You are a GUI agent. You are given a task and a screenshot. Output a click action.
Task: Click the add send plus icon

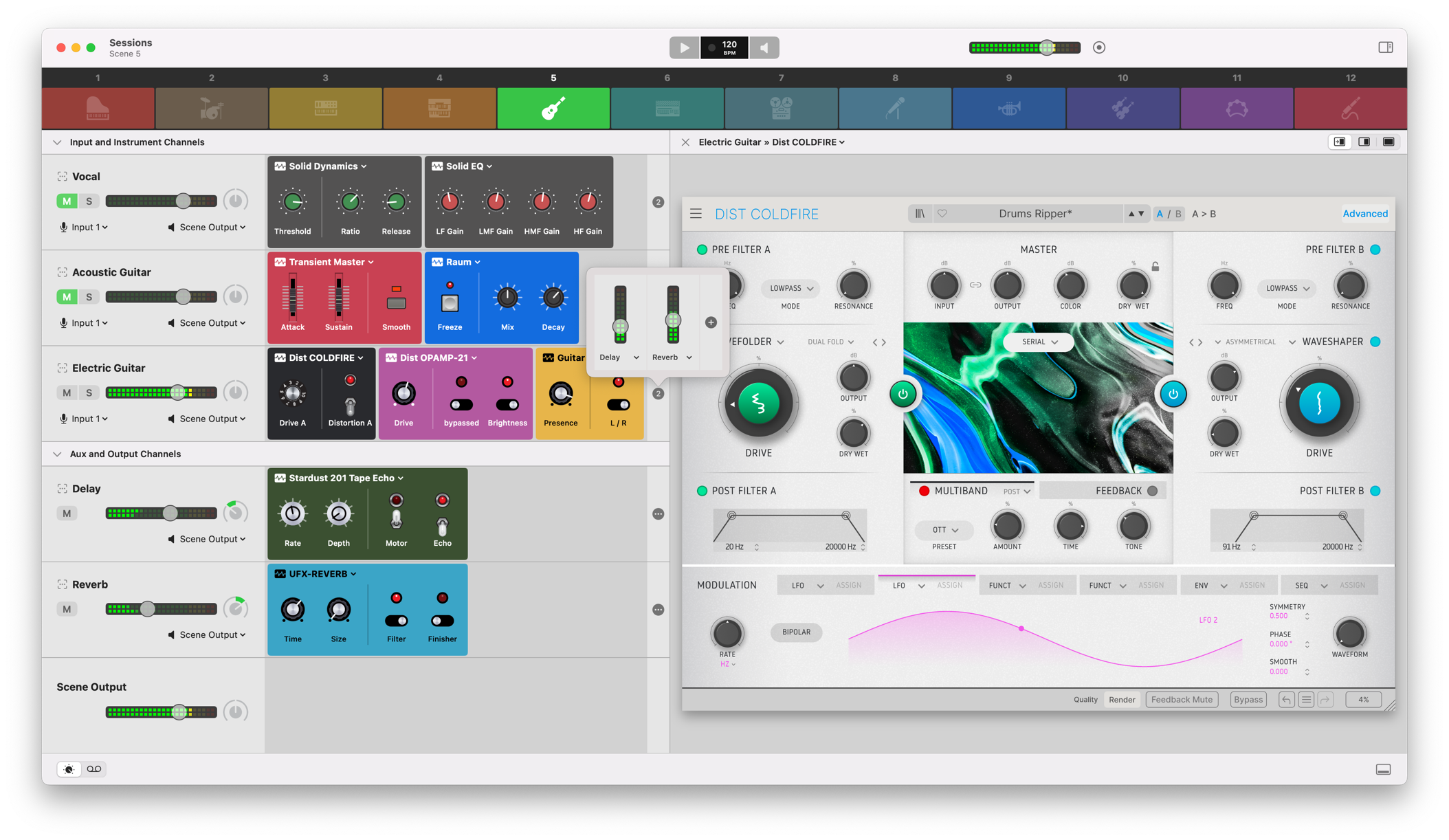(x=711, y=322)
